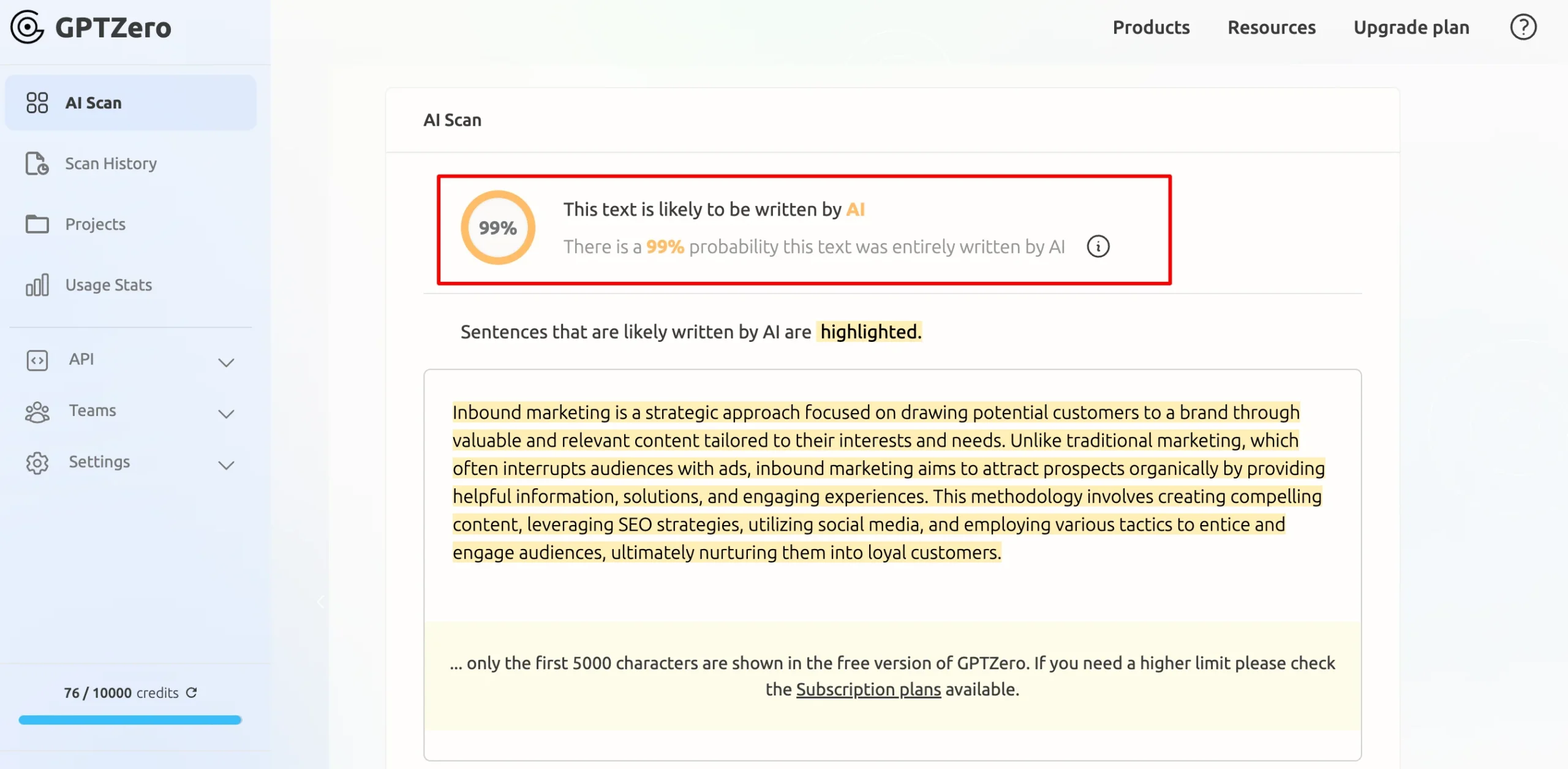Collapse the sidebar with the chevron
1568x769 pixels.
click(x=320, y=602)
